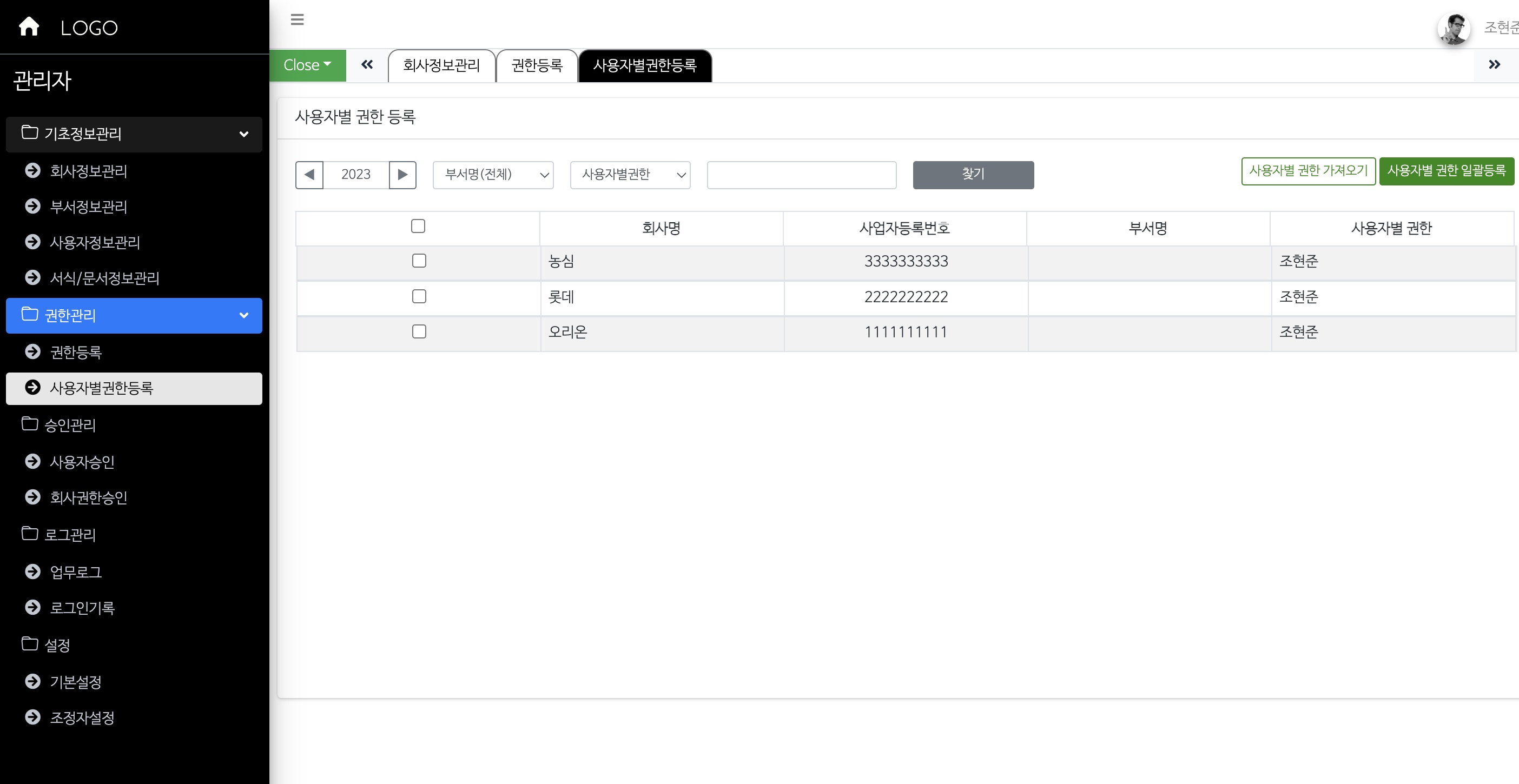The image size is (1519, 784).
Task: Check the 롯데 row checkbox
Action: pos(419,296)
